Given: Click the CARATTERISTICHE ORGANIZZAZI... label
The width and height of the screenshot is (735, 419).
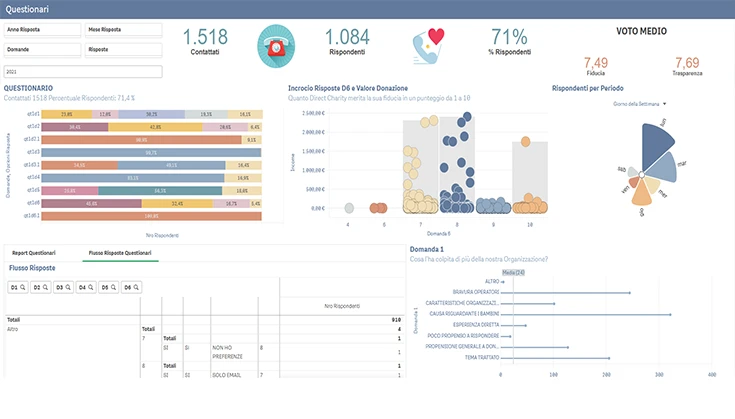Looking at the screenshot, I should [462, 303].
